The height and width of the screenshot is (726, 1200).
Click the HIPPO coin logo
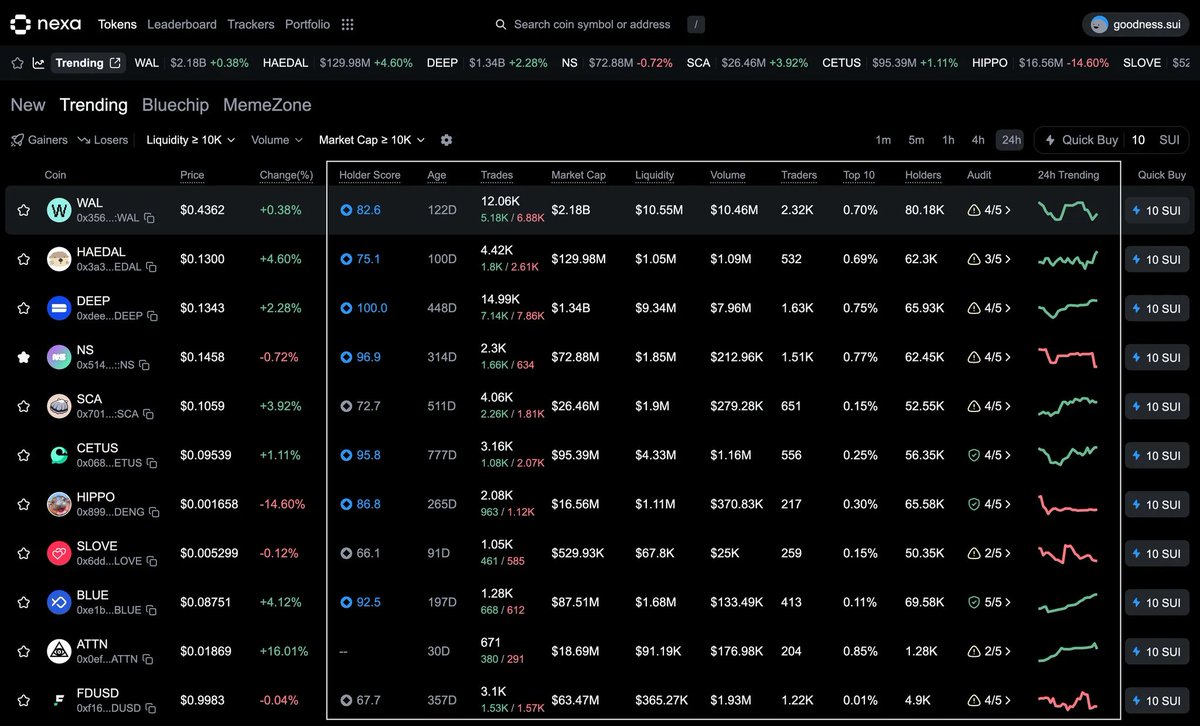pyautogui.click(x=59, y=504)
